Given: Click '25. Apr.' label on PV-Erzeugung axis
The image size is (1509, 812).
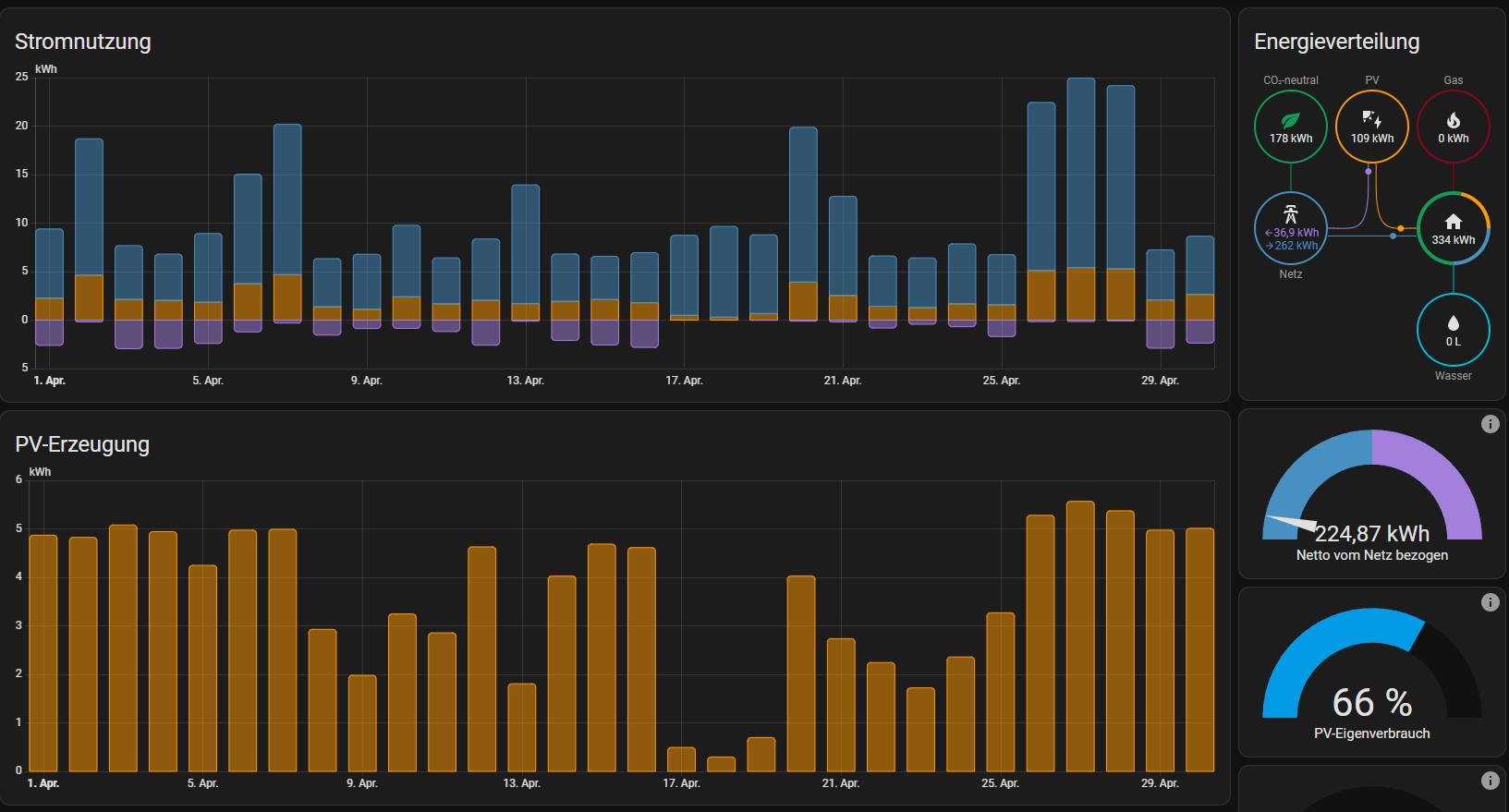Looking at the screenshot, I should (1001, 783).
